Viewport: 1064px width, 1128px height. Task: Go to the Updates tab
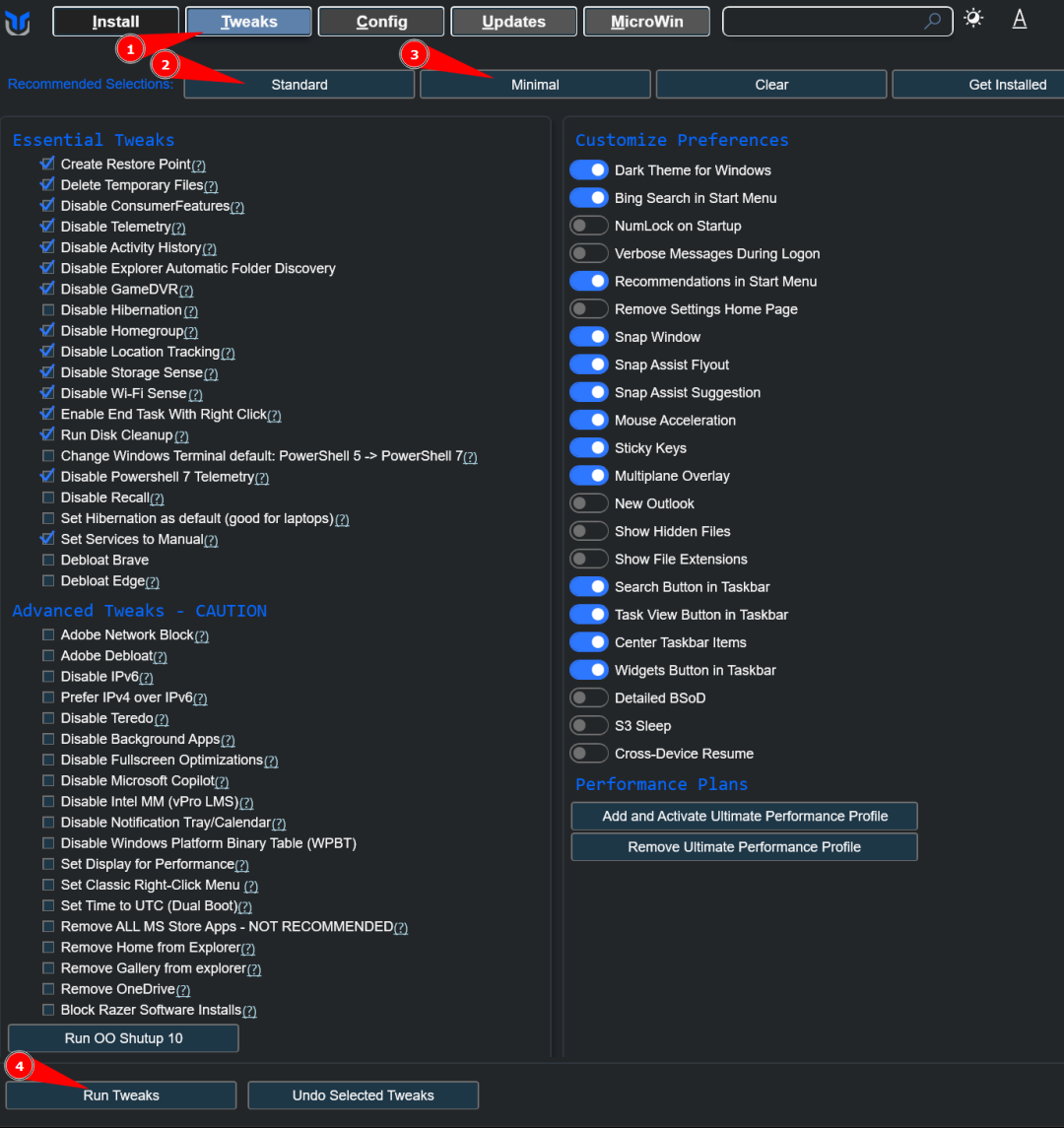[x=513, y=22]
